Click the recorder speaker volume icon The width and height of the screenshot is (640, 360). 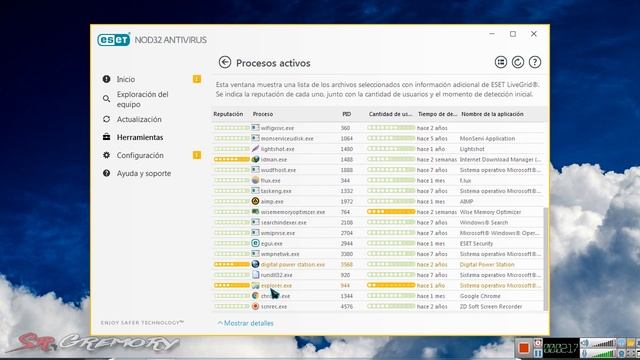(585, 343)
